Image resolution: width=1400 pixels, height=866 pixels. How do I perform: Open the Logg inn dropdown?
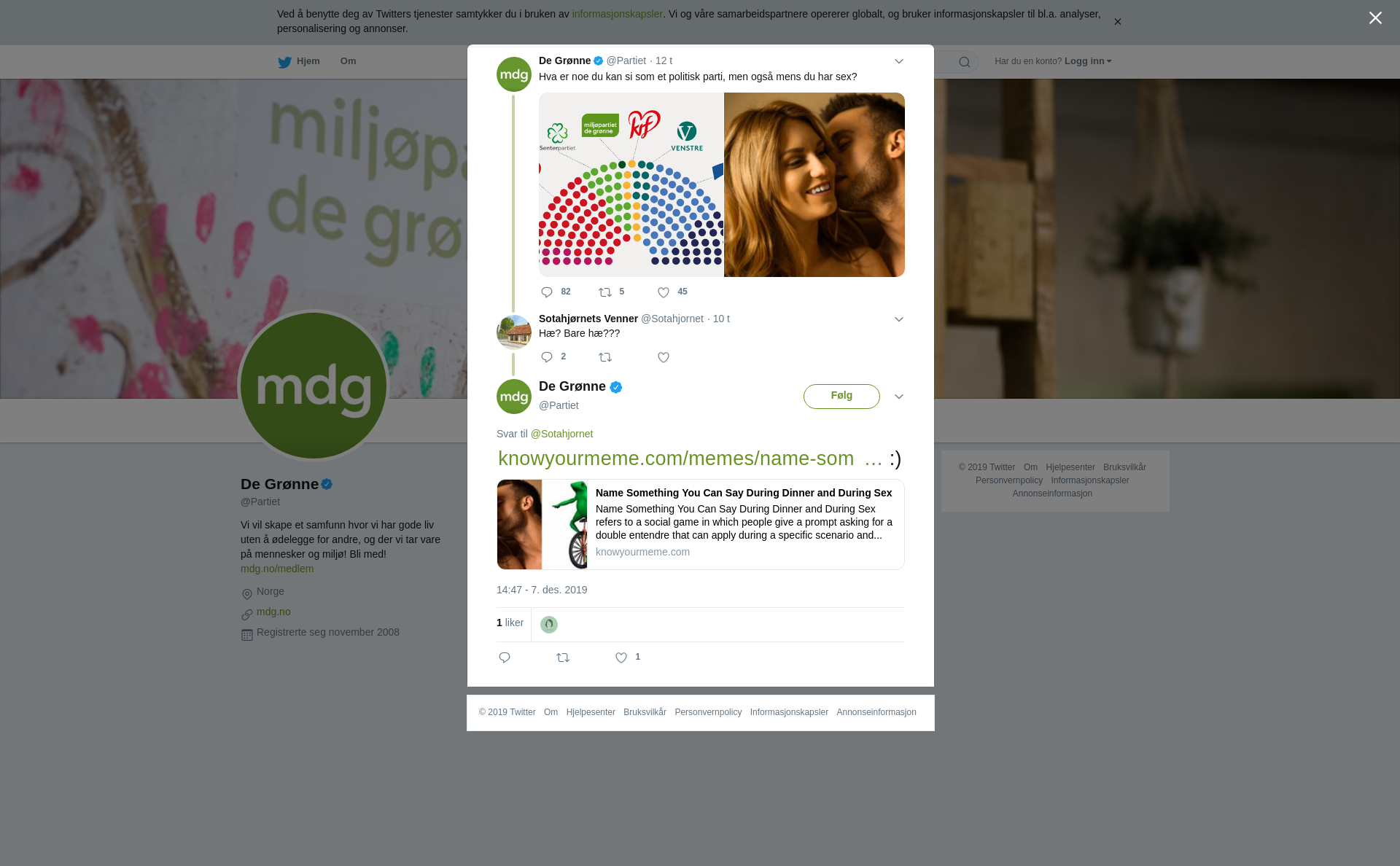coord(1088,61)
